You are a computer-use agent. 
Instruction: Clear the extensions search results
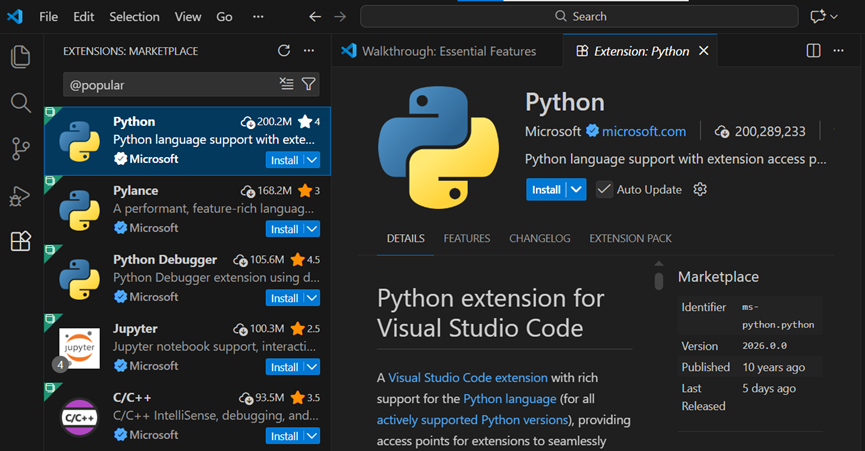[x=287, y=85]
